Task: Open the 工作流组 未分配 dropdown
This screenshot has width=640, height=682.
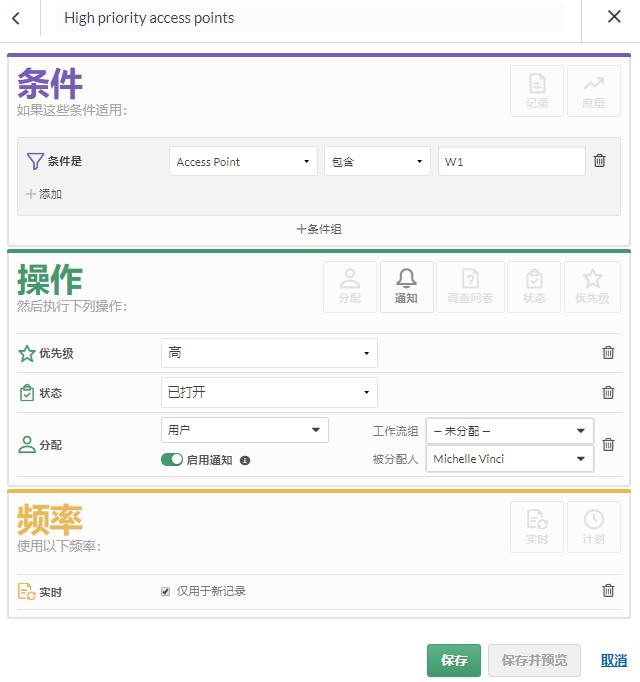Action: pyautogui.click(x=509, y=431)
